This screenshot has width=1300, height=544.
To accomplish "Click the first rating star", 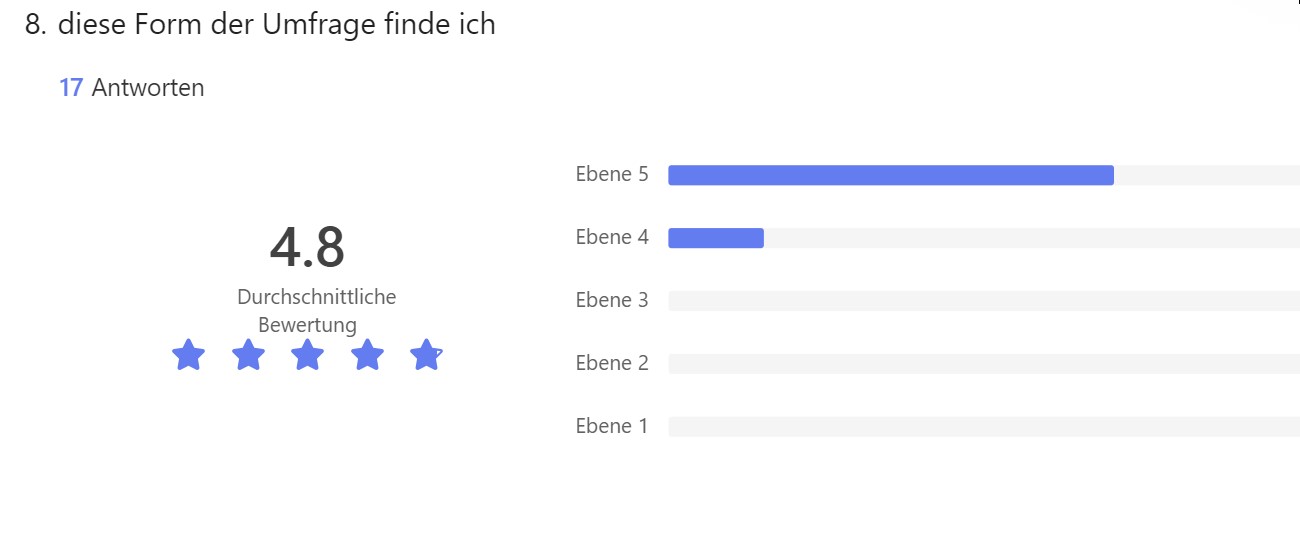I will (x=188, y=355).
